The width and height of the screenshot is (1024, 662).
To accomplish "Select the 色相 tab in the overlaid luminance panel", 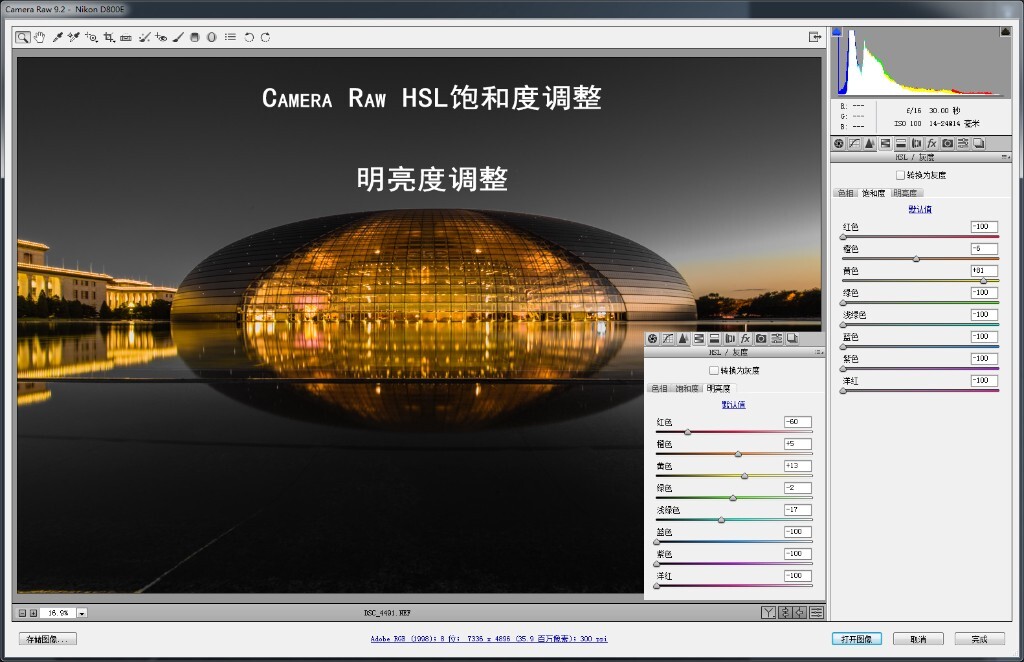I will point(660,388).
